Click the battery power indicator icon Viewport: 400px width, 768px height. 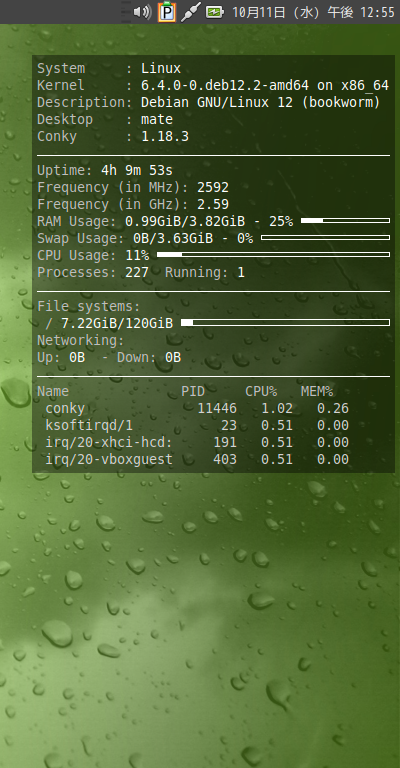point(214,12)
